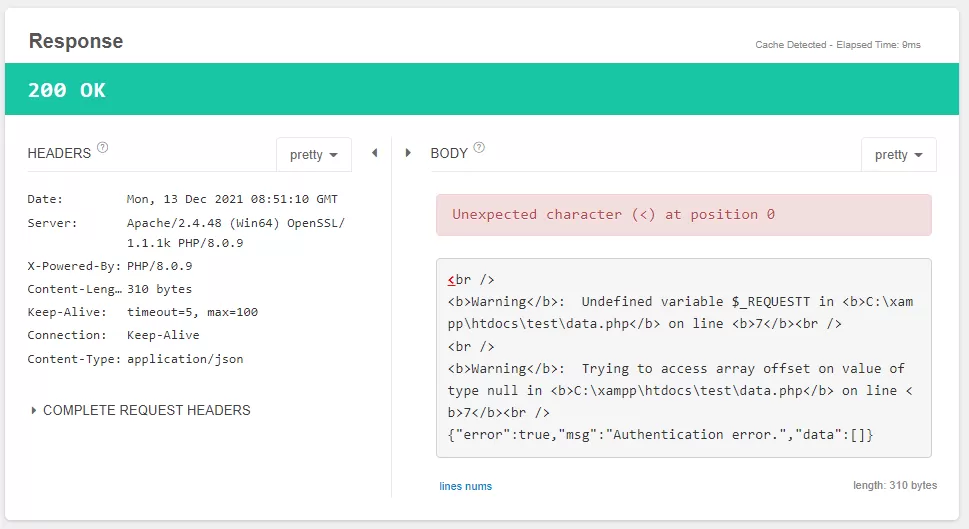Select the Server header value Apache/2.4.48
Screen dimensions: 969x529
coord(235,233)
